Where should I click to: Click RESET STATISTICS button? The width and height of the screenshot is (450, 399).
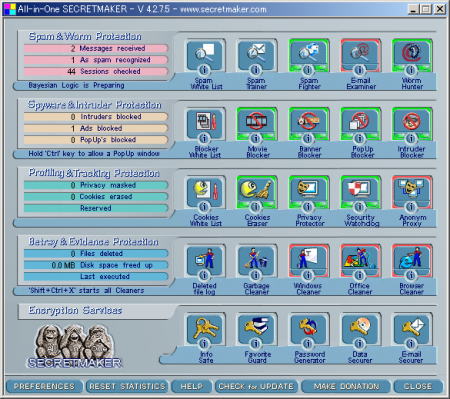pos(127,386)
